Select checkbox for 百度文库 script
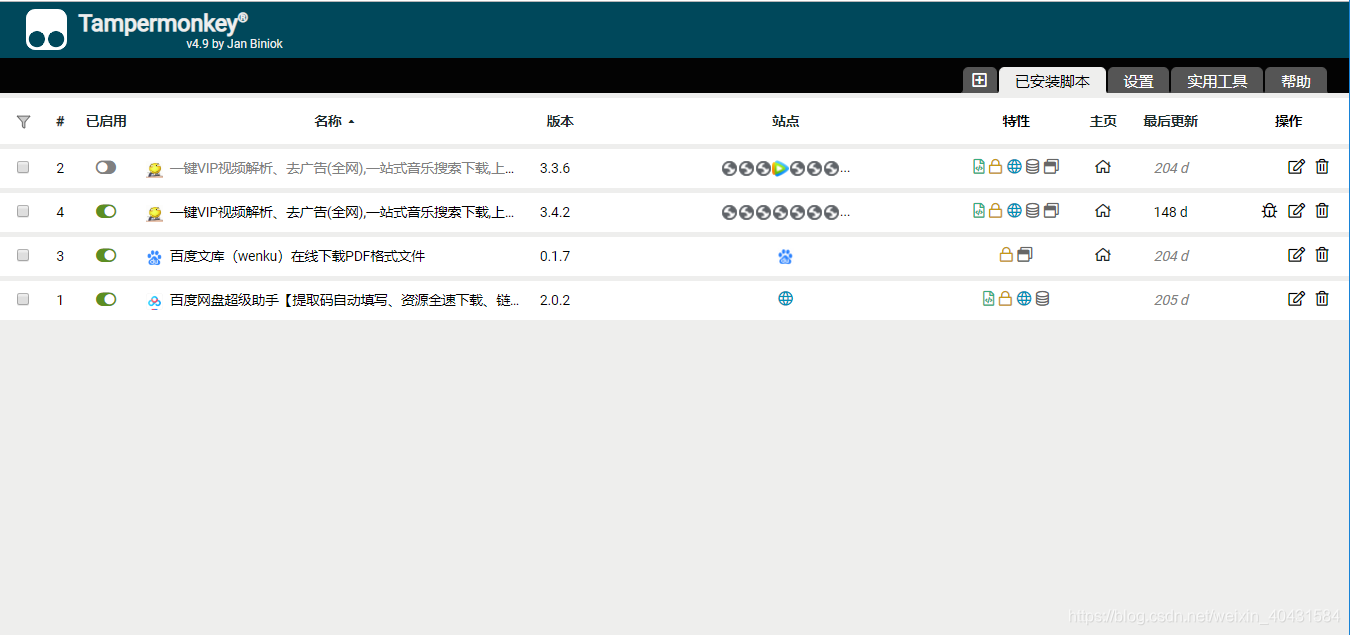The image size is (1350, 635). point(23,255)
